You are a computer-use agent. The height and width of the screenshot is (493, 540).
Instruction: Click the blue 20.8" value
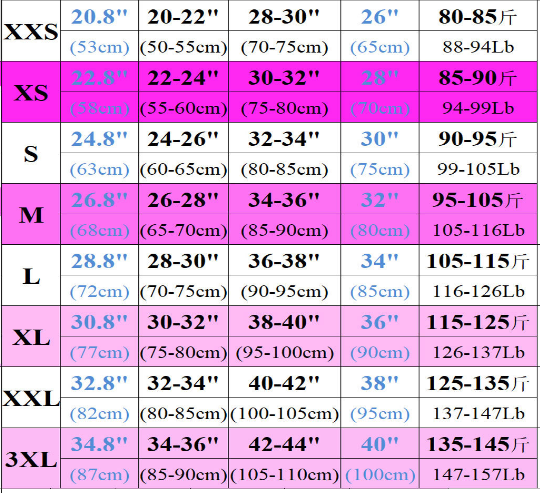(99, 16)
